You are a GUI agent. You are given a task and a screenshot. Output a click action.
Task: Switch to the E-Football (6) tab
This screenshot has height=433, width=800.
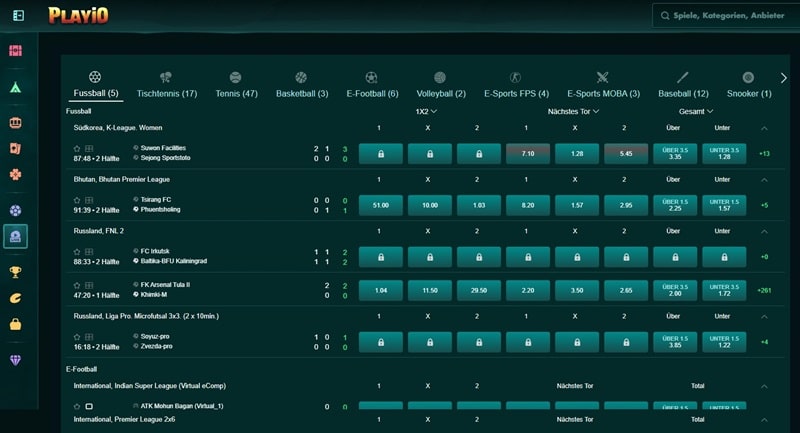click(x=372, y=85)
